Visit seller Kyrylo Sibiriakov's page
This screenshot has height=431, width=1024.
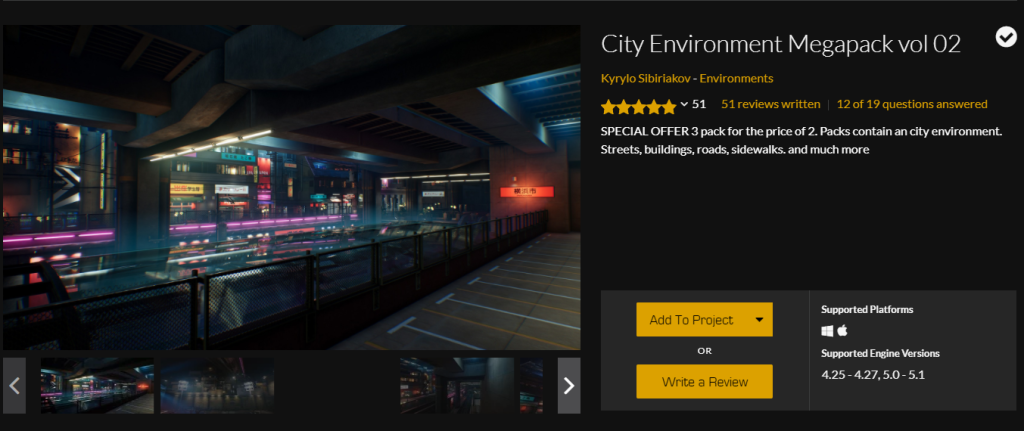point(645,78)
